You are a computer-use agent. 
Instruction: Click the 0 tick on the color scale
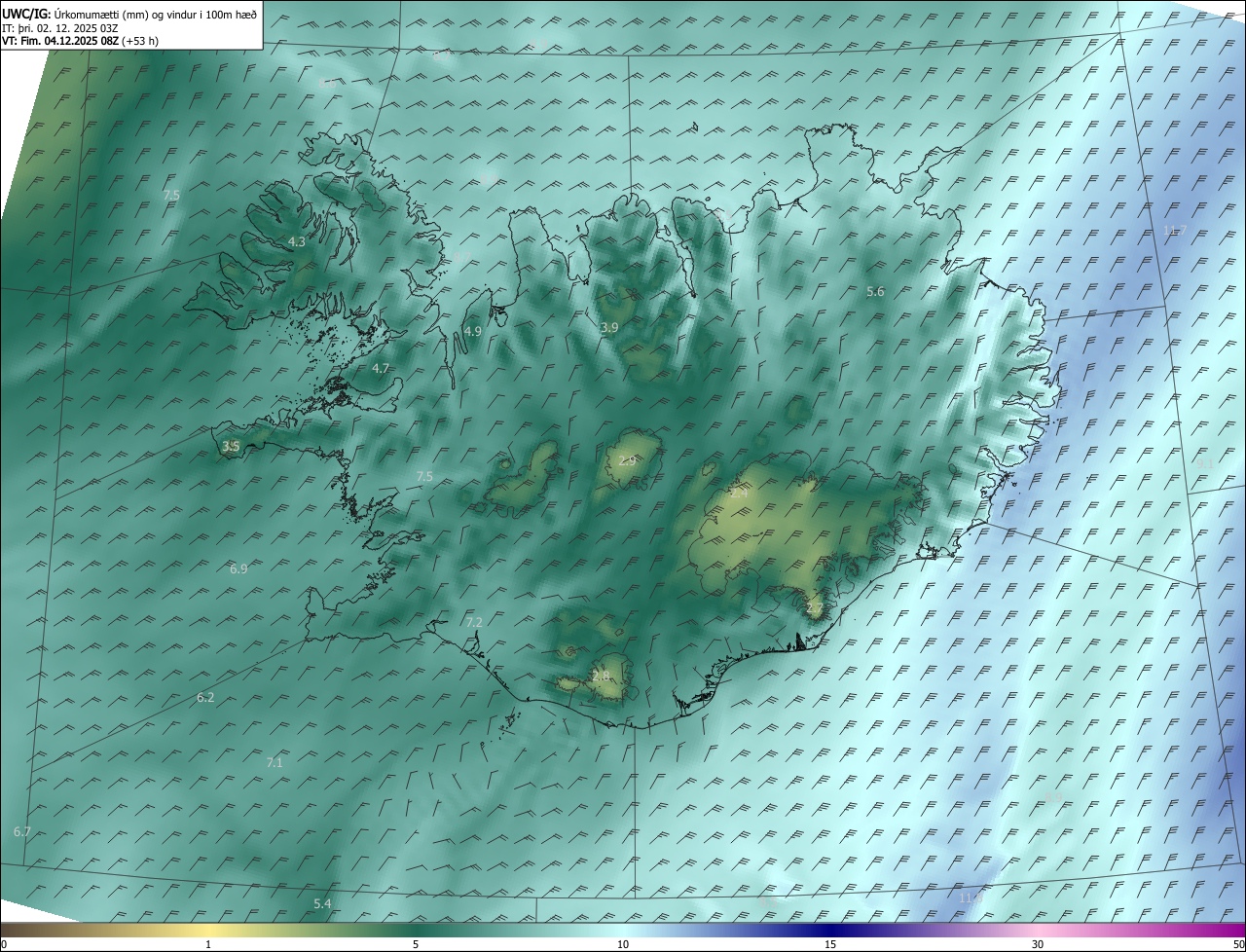[4, 944]
